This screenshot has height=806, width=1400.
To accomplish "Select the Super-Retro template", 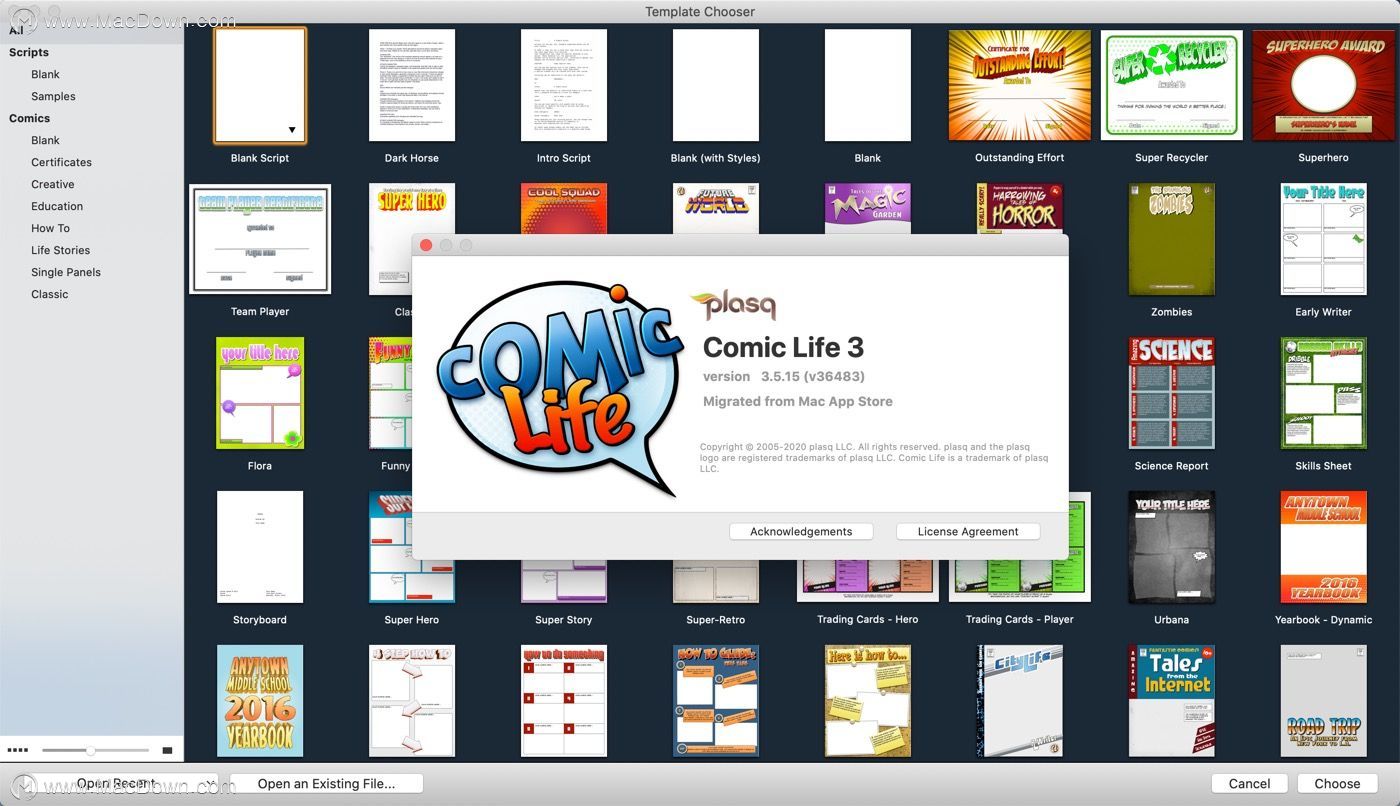I will point(716,583).
